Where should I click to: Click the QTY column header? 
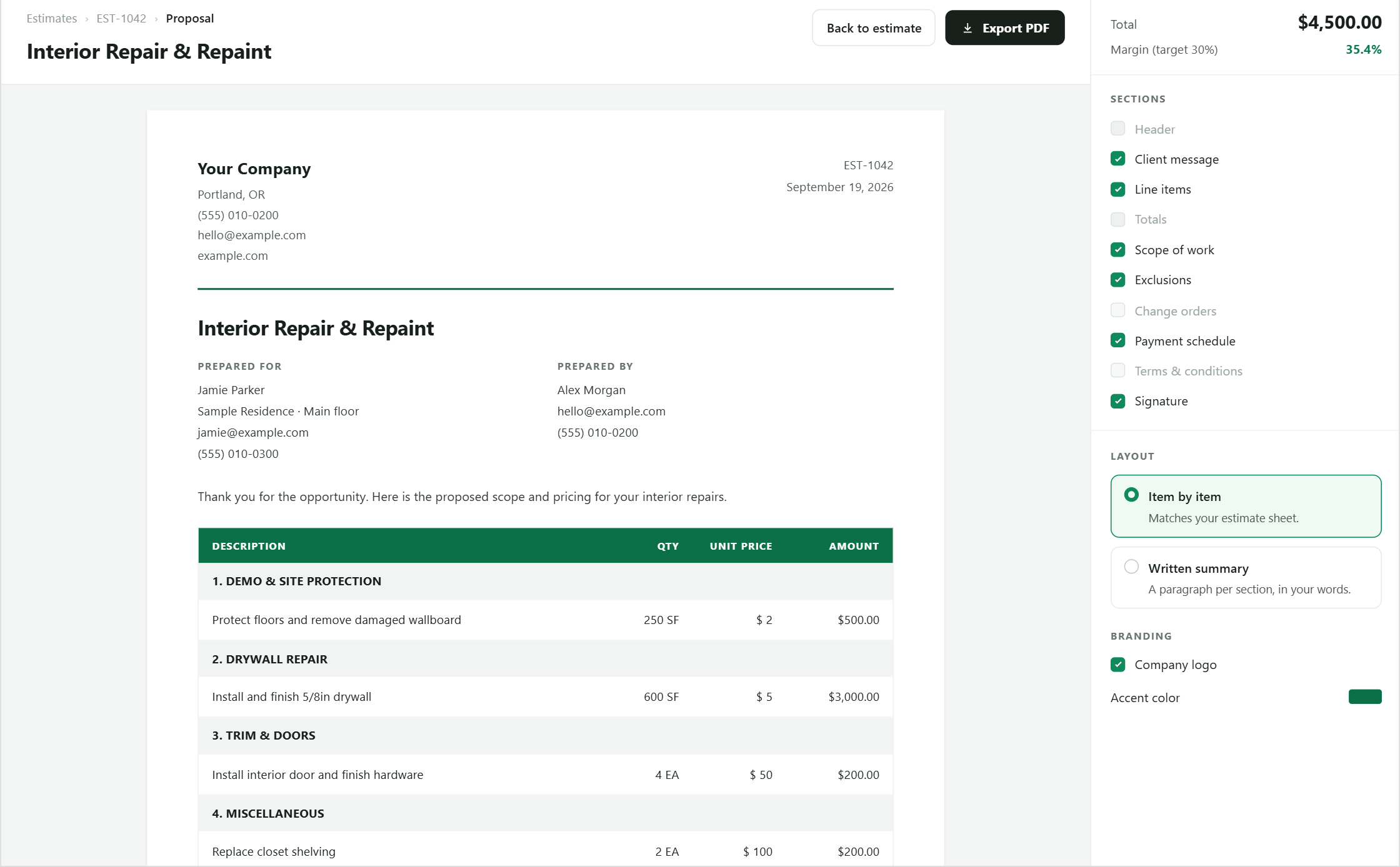click(667, 546)
